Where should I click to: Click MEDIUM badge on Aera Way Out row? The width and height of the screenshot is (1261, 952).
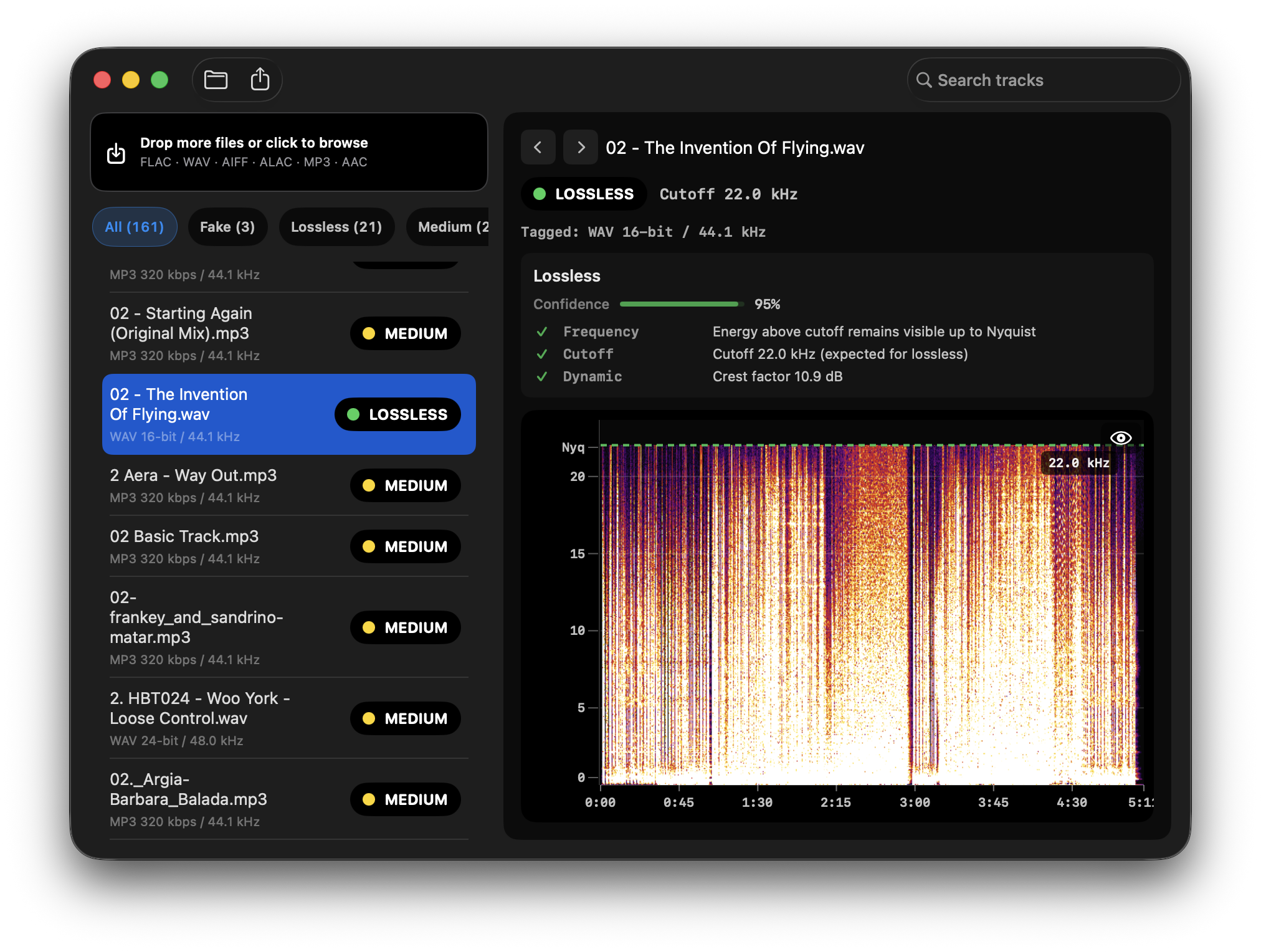click(x=406, y=485)
